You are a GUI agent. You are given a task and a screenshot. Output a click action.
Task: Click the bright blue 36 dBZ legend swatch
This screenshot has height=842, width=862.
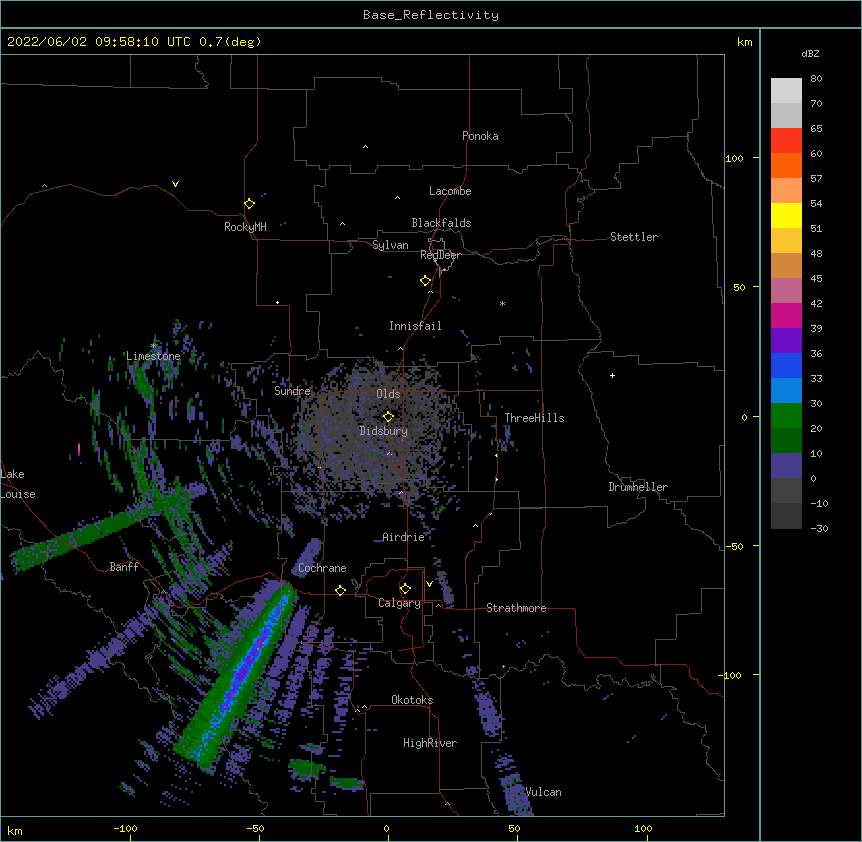(x=786, y=365)
